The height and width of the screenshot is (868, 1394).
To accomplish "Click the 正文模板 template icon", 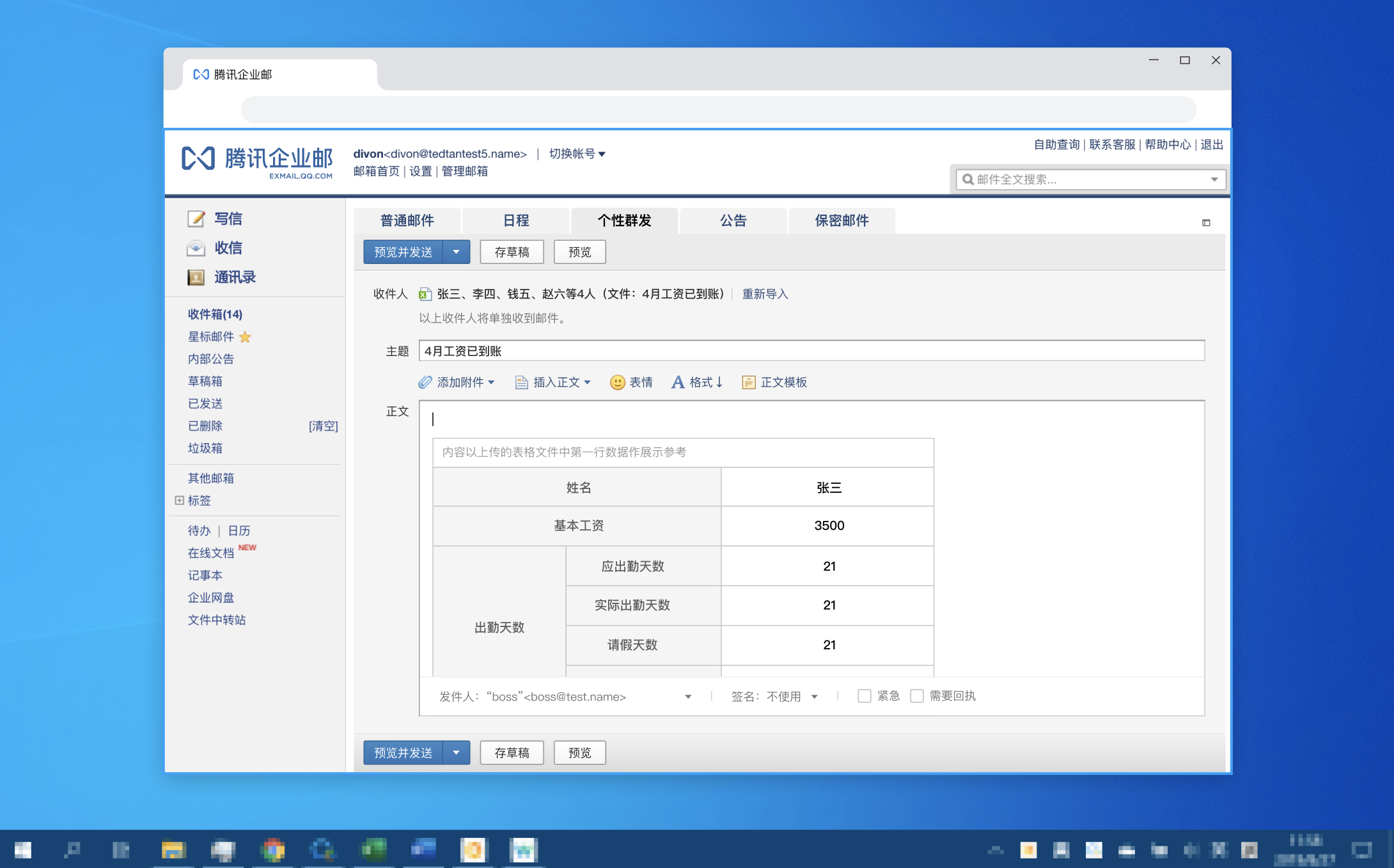I will coord(748,382).
